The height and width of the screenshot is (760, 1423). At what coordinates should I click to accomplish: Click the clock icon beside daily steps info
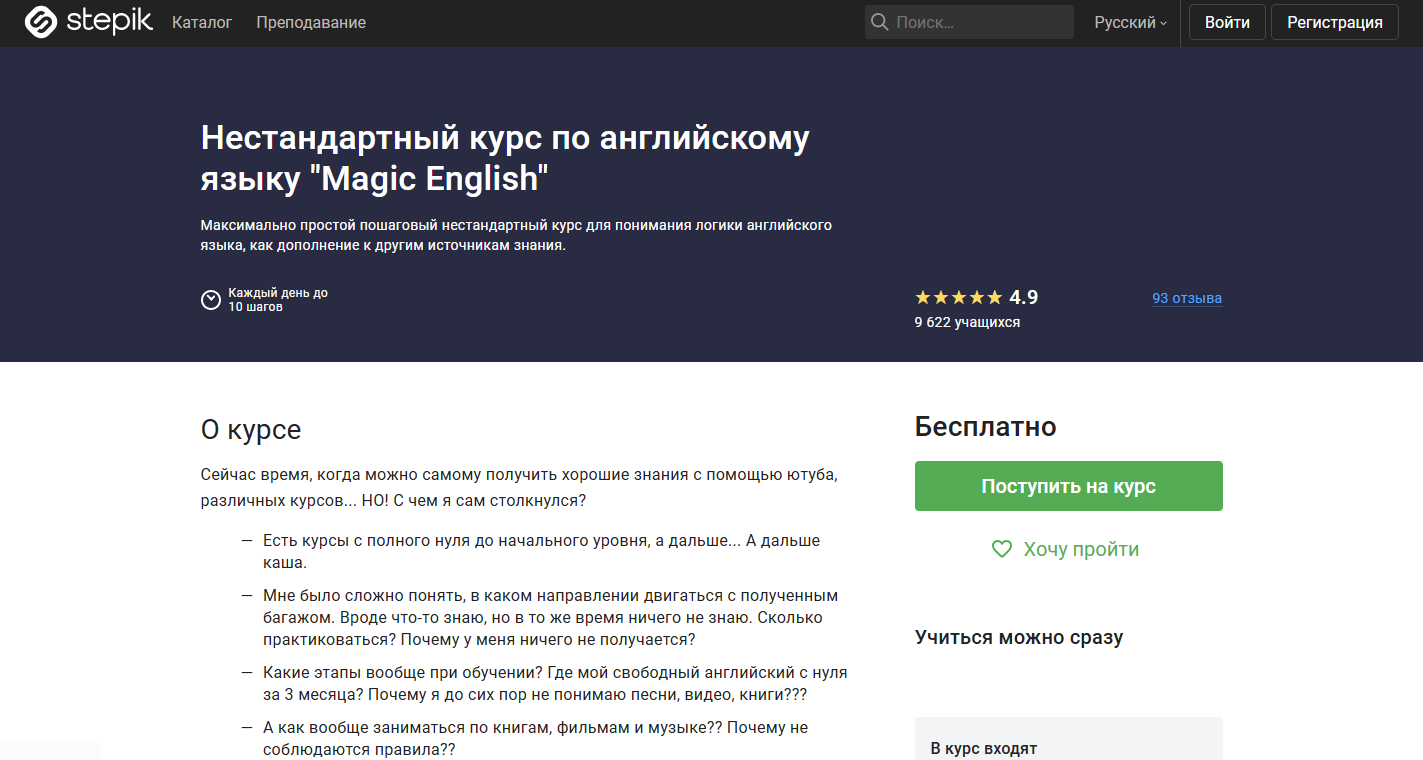tap(210, 299)
